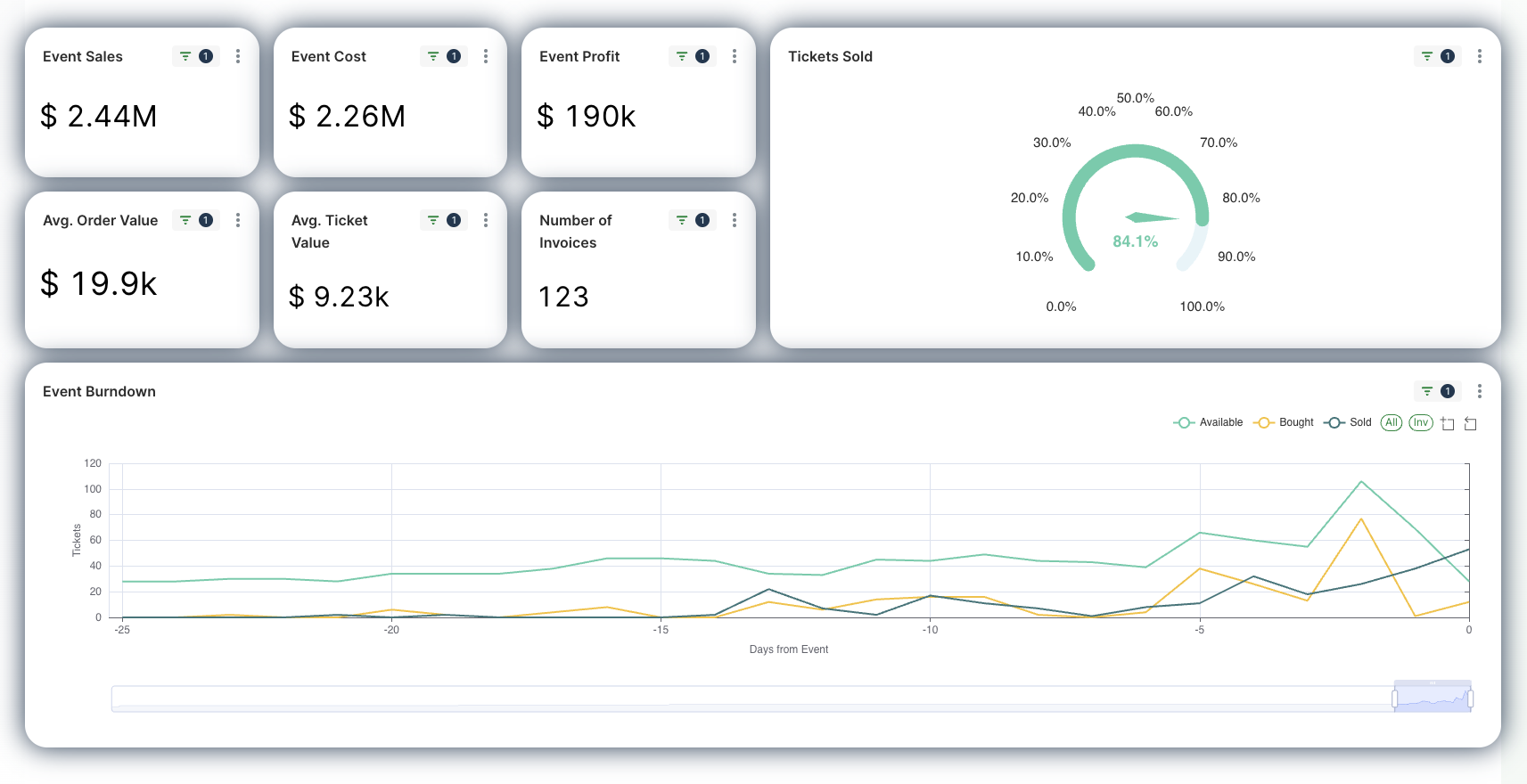
Task: Click the chart zoom reset icon
Action: pyautogui.click(x=1471, y=424)
